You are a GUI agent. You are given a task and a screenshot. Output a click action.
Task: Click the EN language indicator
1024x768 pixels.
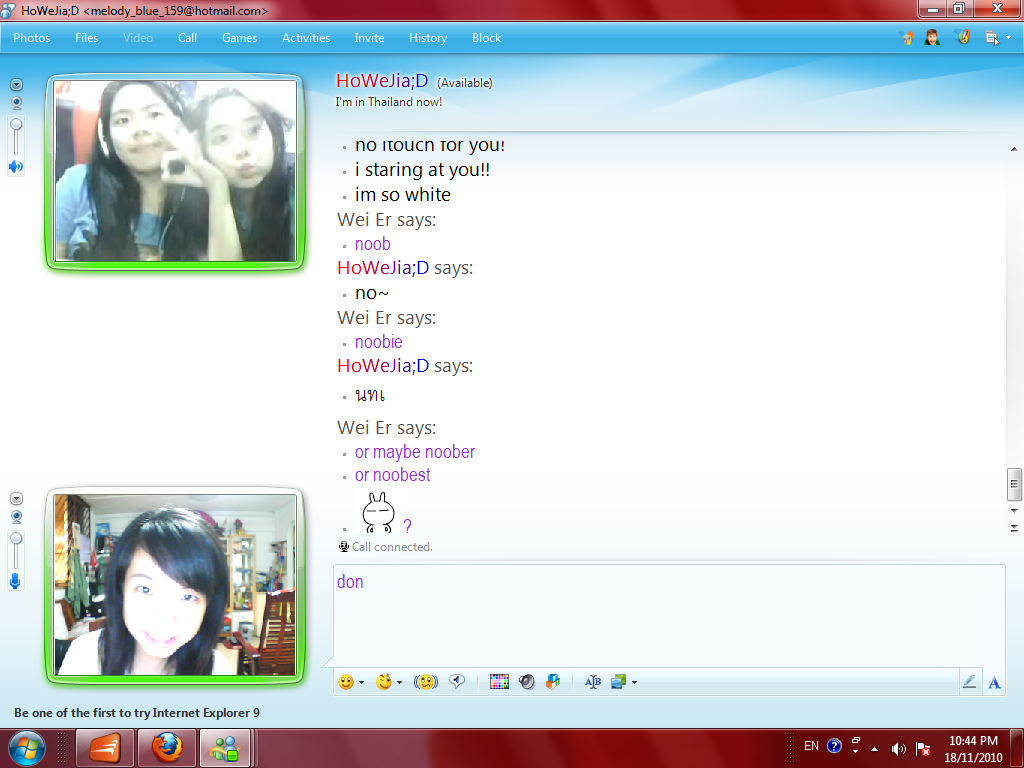(x=811, y=746)
